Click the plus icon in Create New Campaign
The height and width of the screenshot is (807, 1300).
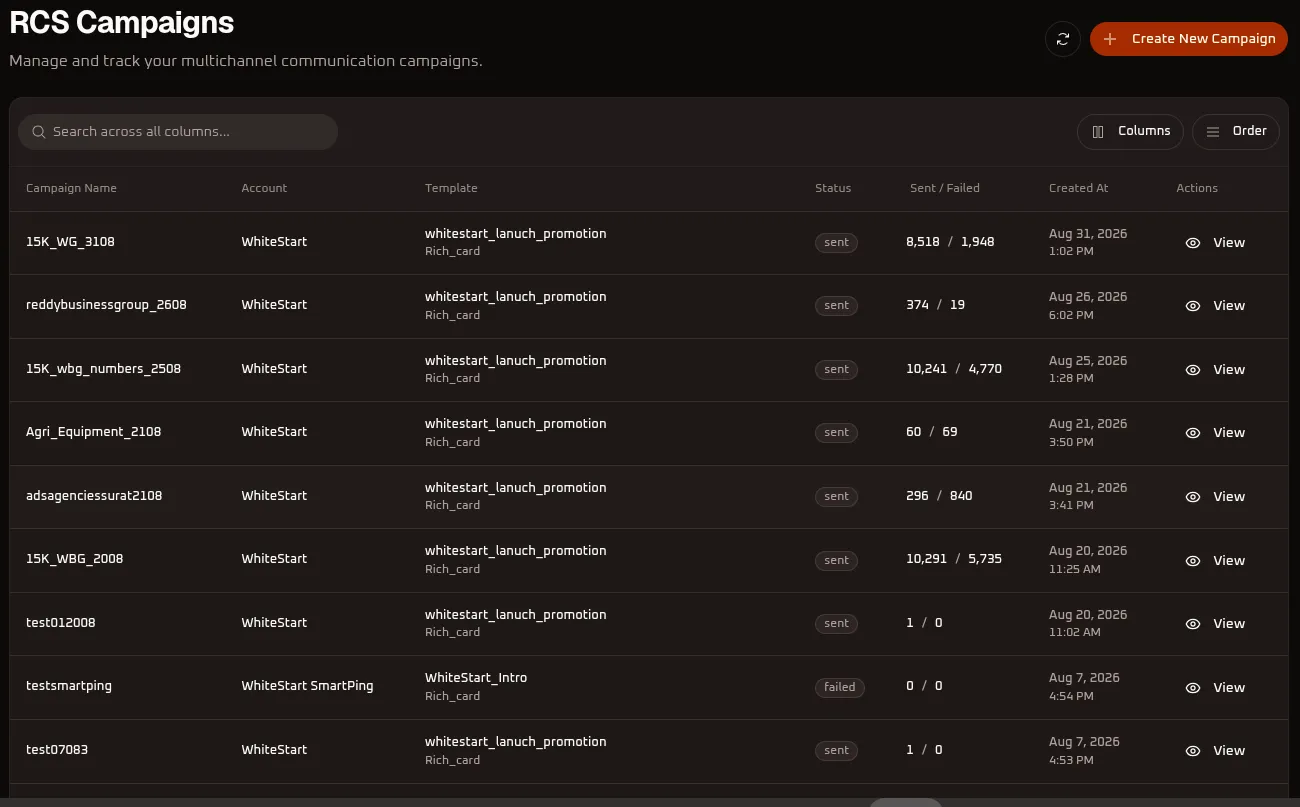[1110, 39]
